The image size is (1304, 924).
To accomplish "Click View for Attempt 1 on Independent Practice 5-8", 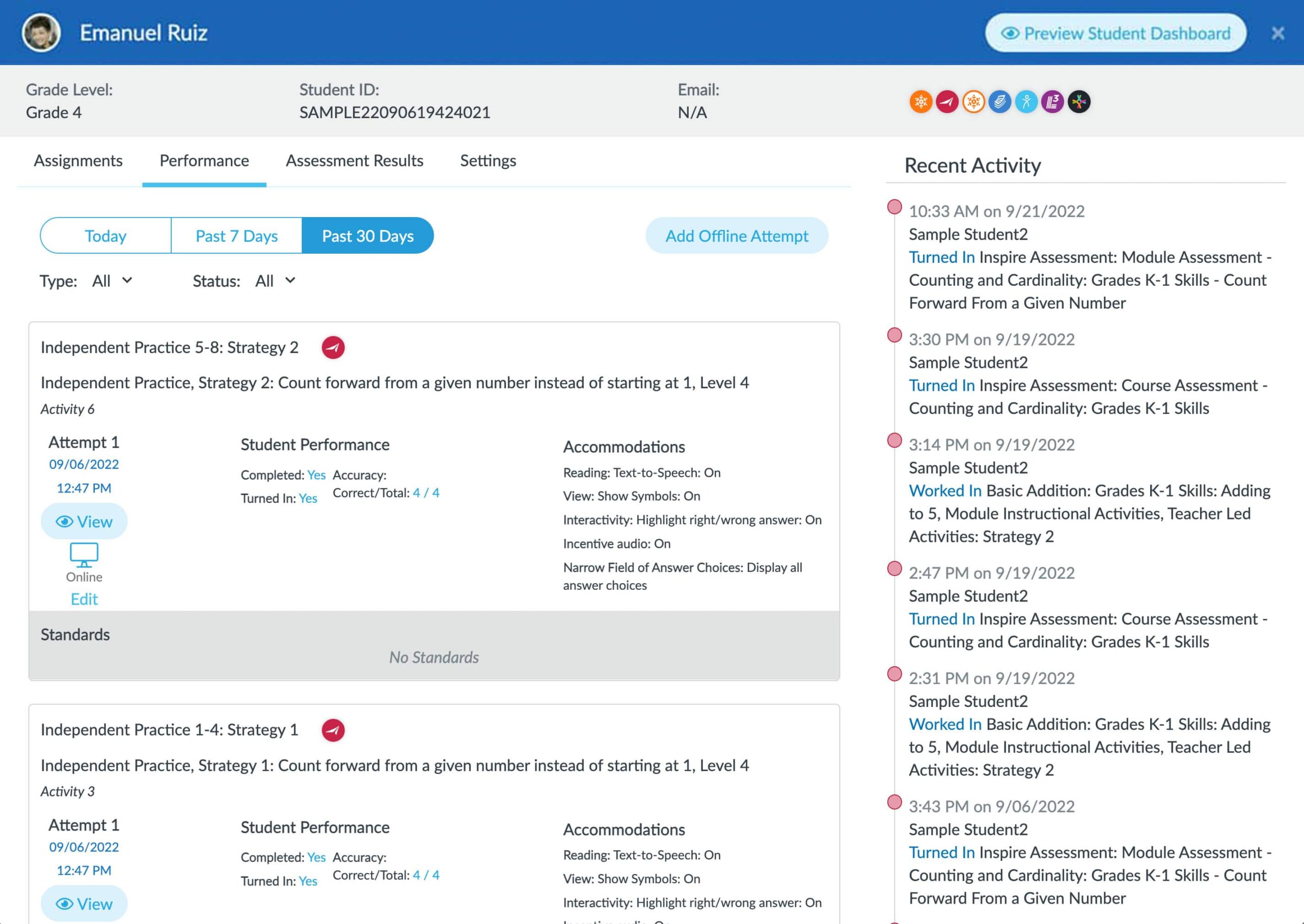I will (84, 521).
